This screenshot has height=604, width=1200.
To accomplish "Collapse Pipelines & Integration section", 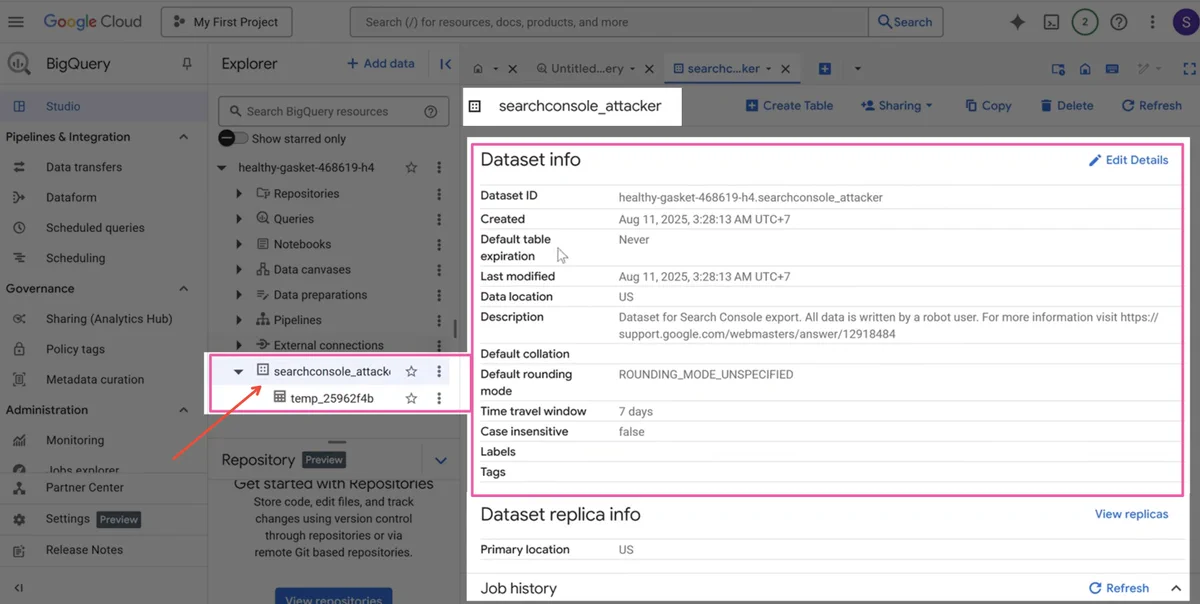I will click(x=183, y=137).
